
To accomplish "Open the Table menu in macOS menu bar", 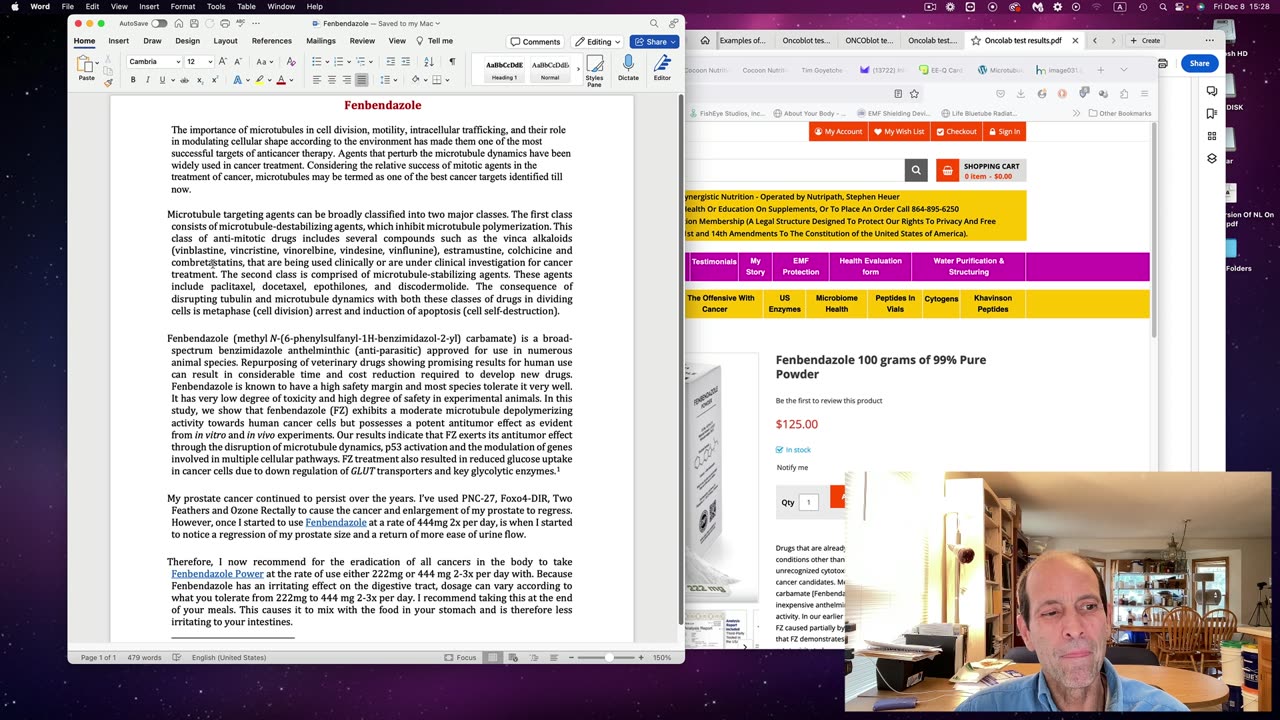I will pos(246,6).
